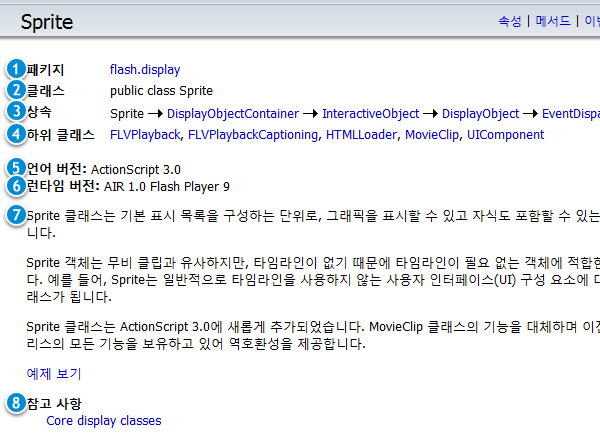Click the 하위 클래스 label
The image size is (600, 443).
(60, 135)
